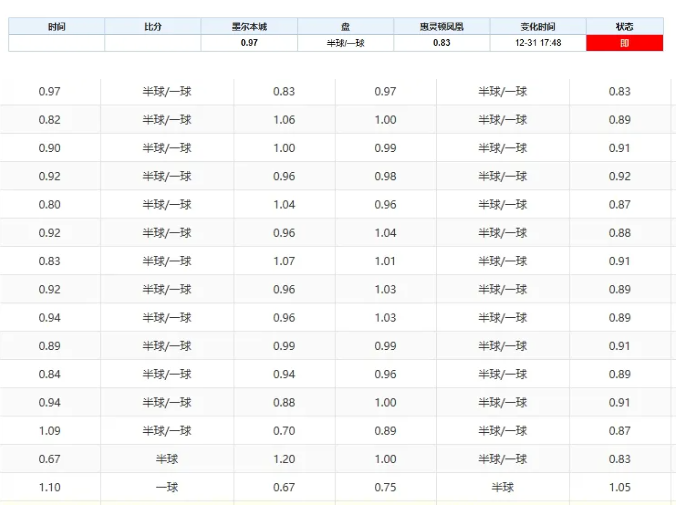This screenshot has width=682, height=520.
Task: Click the 1.06 odds cell
Action: 284,120
